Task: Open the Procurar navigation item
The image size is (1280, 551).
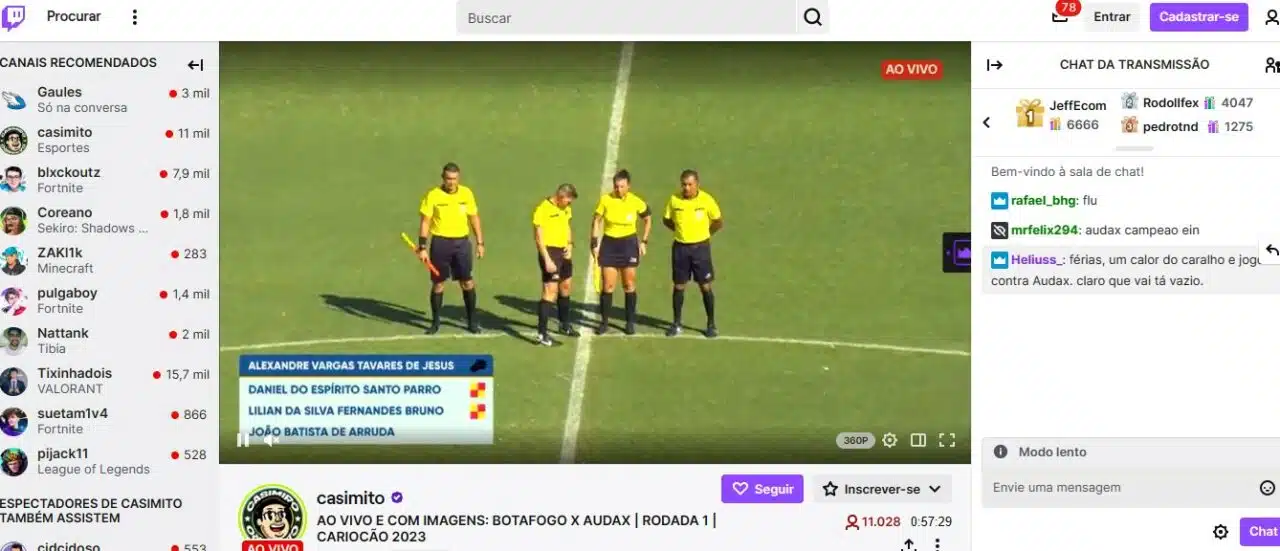Action: (x=73, y=17)
